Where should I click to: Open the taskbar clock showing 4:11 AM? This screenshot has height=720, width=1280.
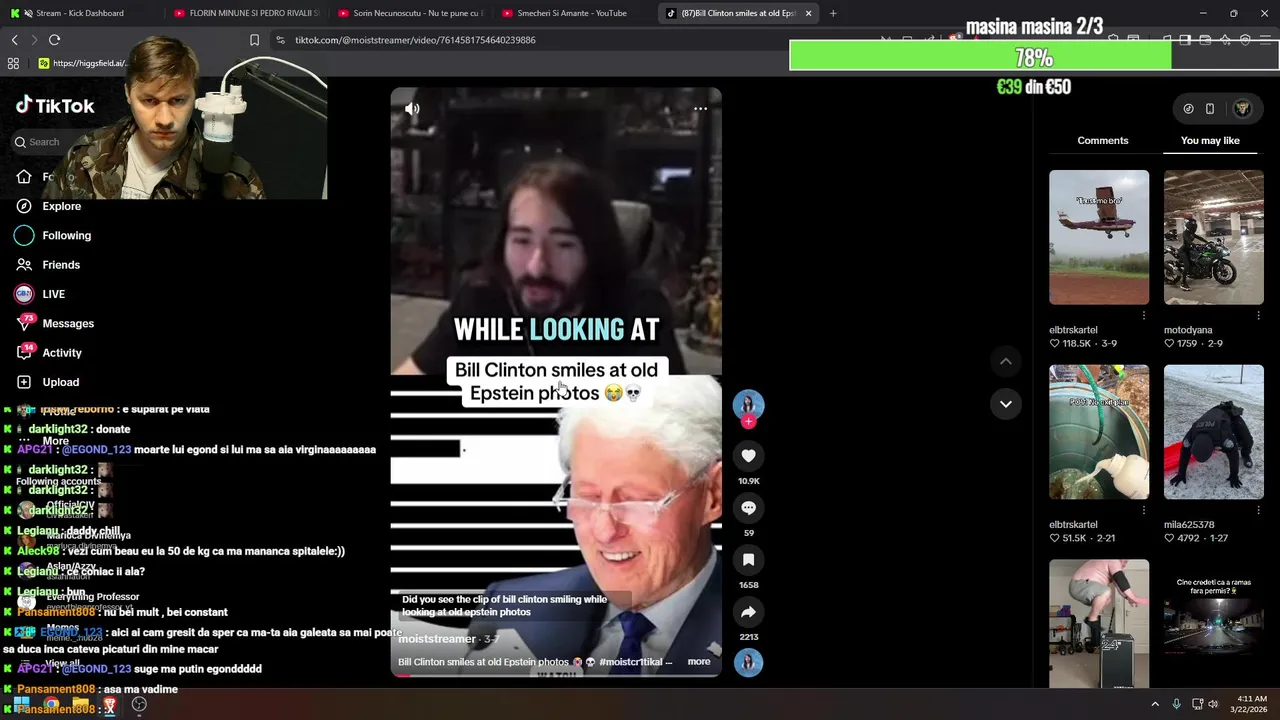click(x=1248, y=704)
